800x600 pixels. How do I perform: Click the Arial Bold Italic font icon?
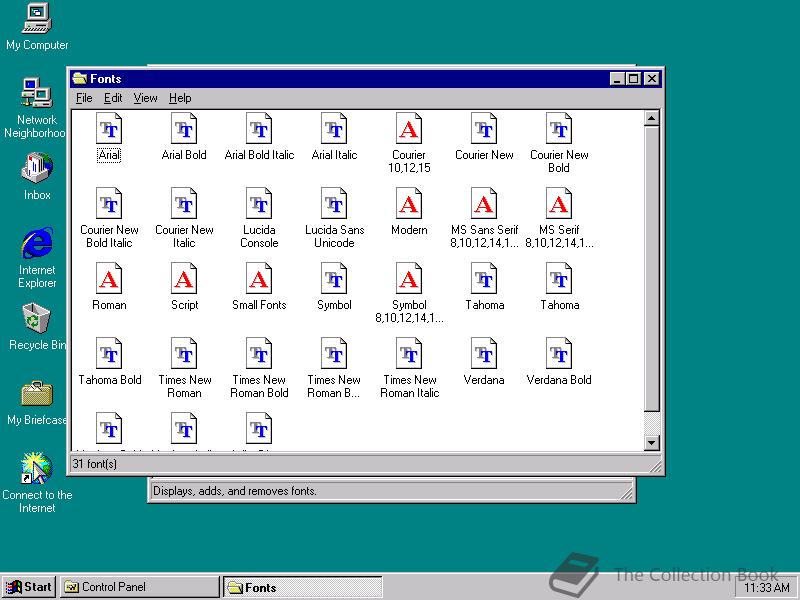click(259, 129)
